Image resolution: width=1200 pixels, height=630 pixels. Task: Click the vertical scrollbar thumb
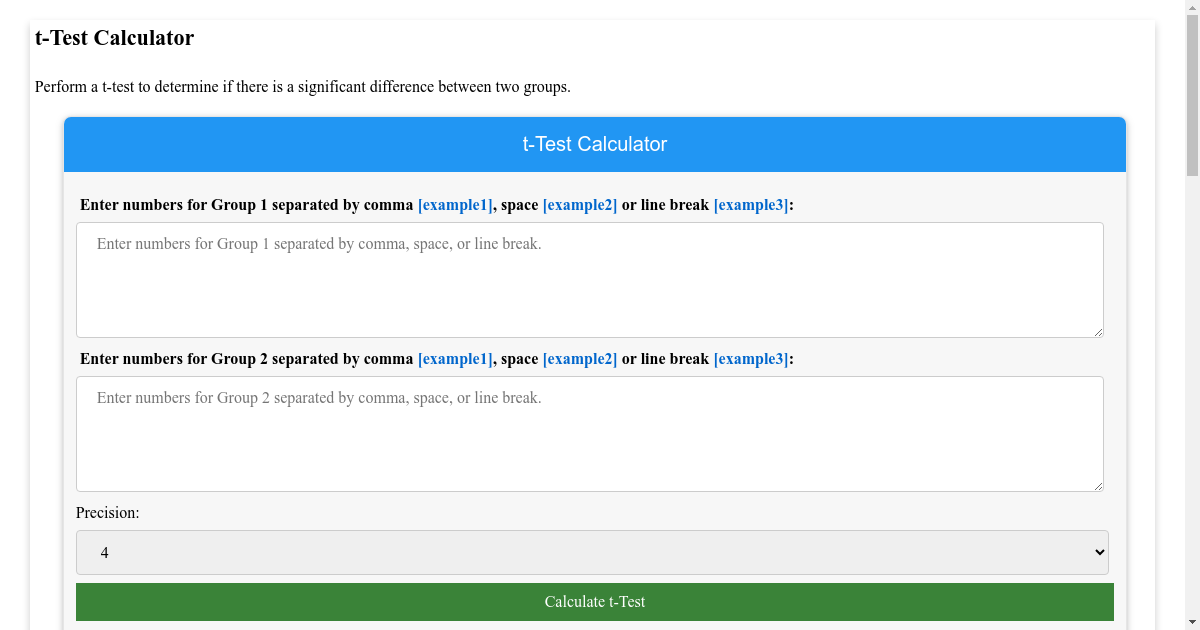1192,95
